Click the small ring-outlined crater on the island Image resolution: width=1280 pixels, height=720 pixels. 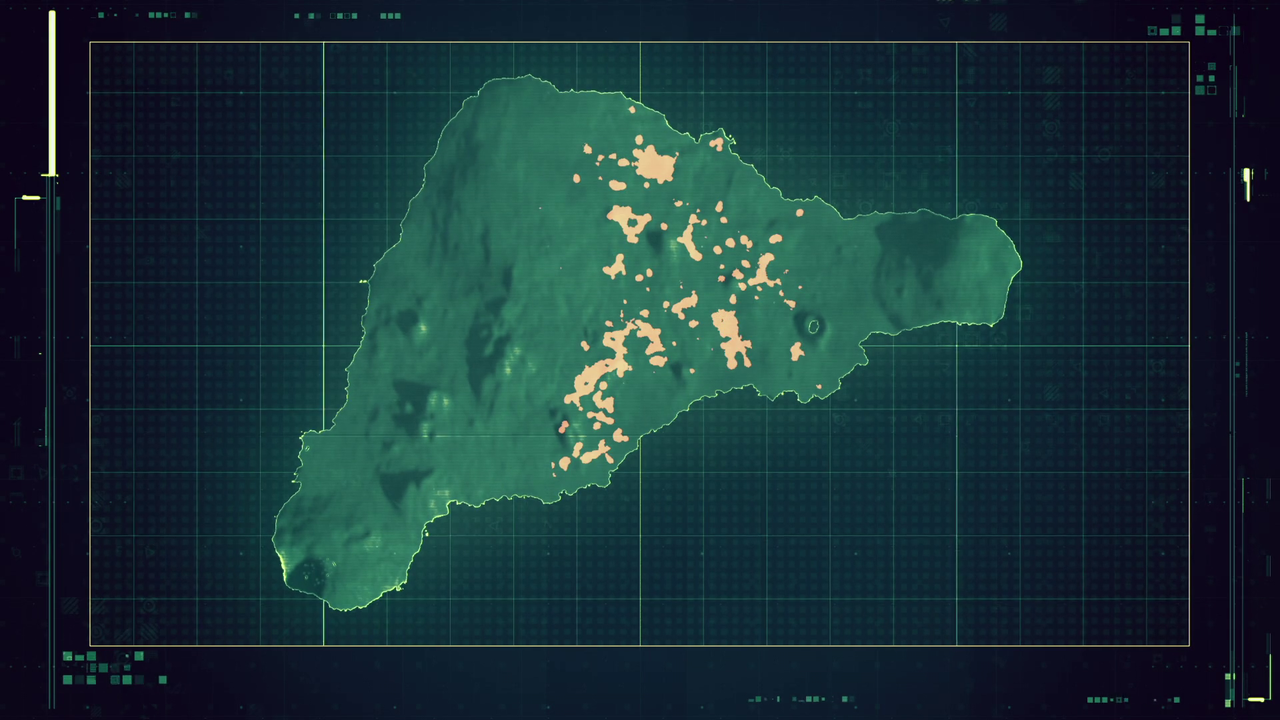point(813,326)
